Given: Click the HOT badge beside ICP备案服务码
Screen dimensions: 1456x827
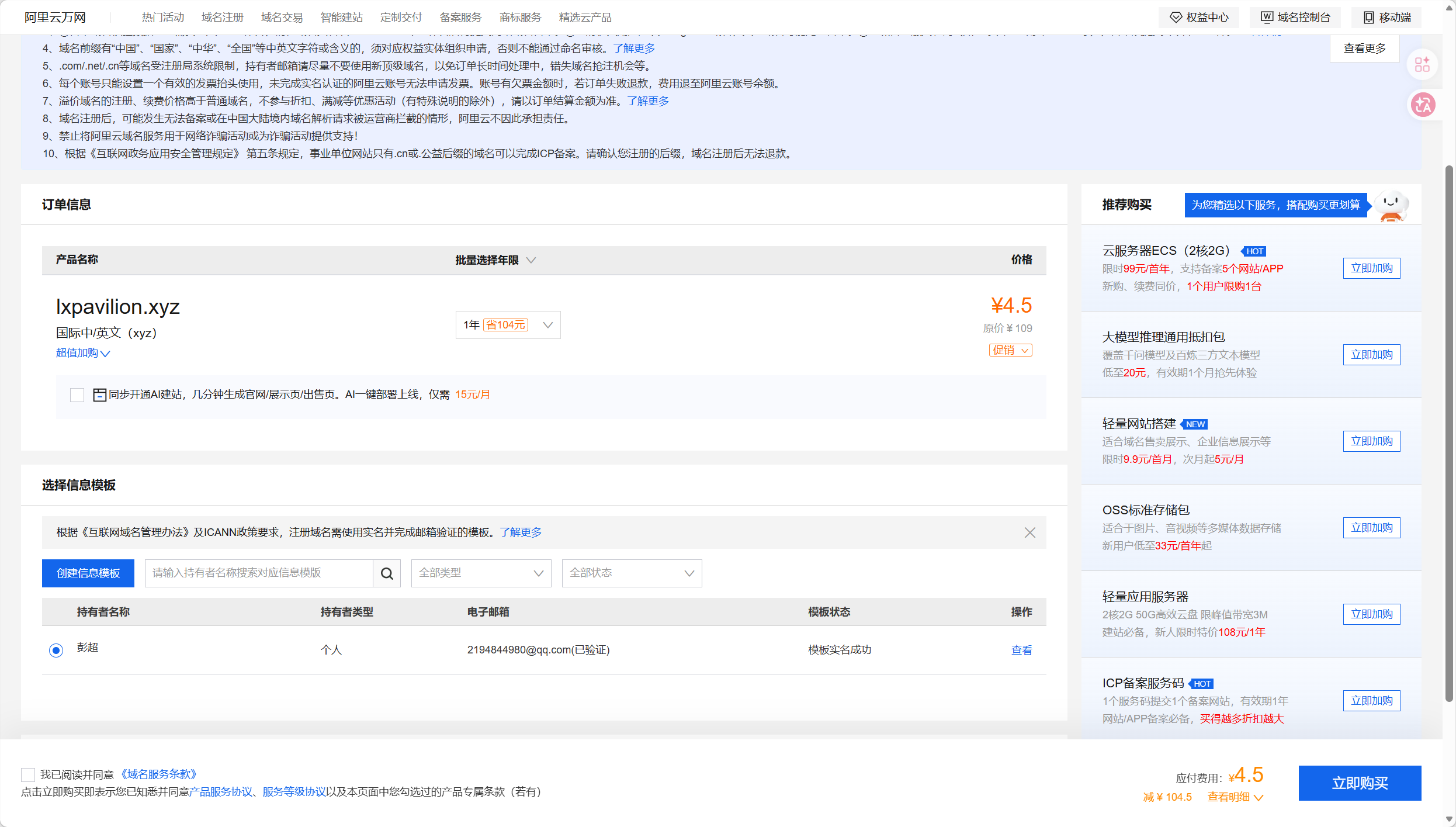Looking at the screenshot, I should [1201, 684].
